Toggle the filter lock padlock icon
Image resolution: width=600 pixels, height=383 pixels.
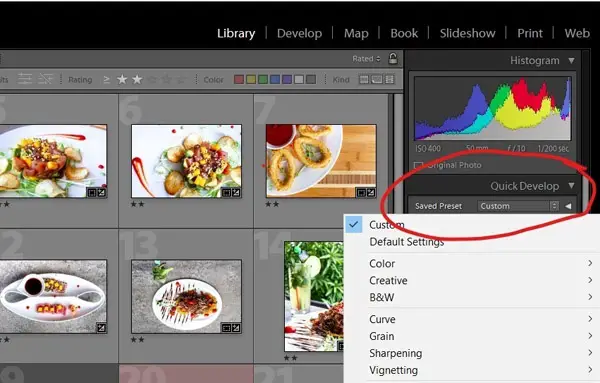[393, 59]
